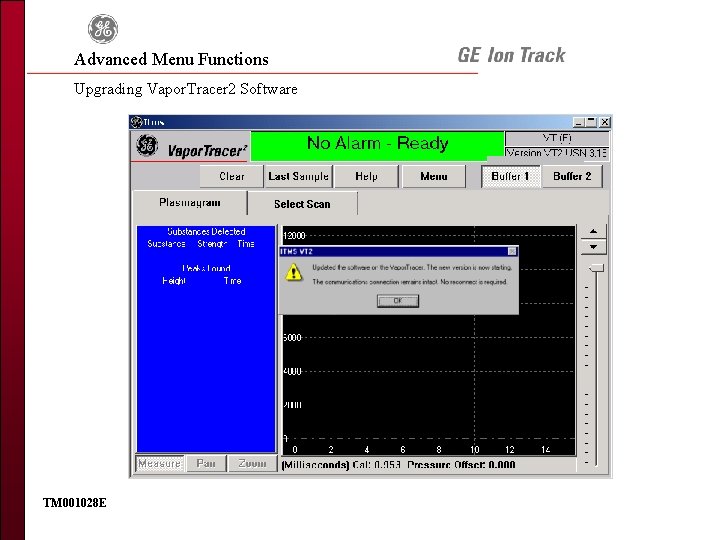720x540 pixels.
Task: Click the vertical slider thumb at right
Action: [x=596, y=268]
